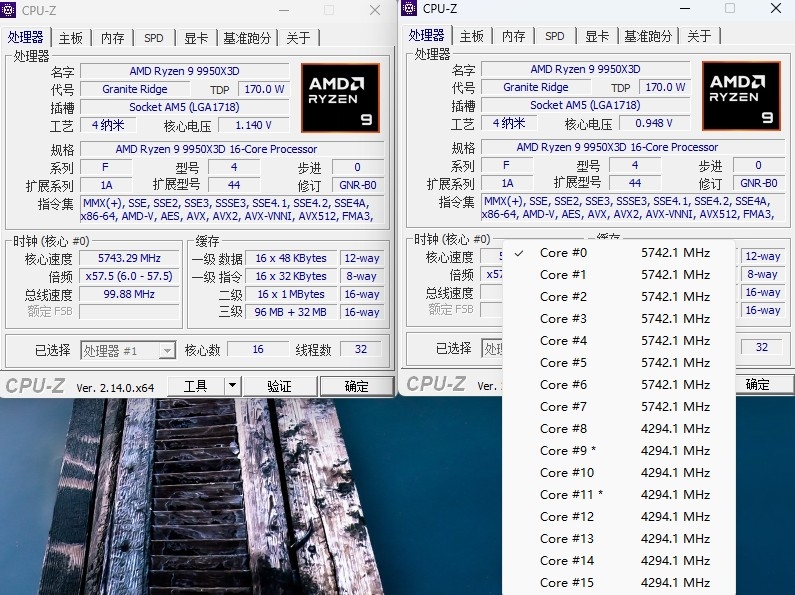Switch to the 主板 tab in left window
The height and width of the screenshot is (595, 795).
pyautogui.click(x=71, y=38)
